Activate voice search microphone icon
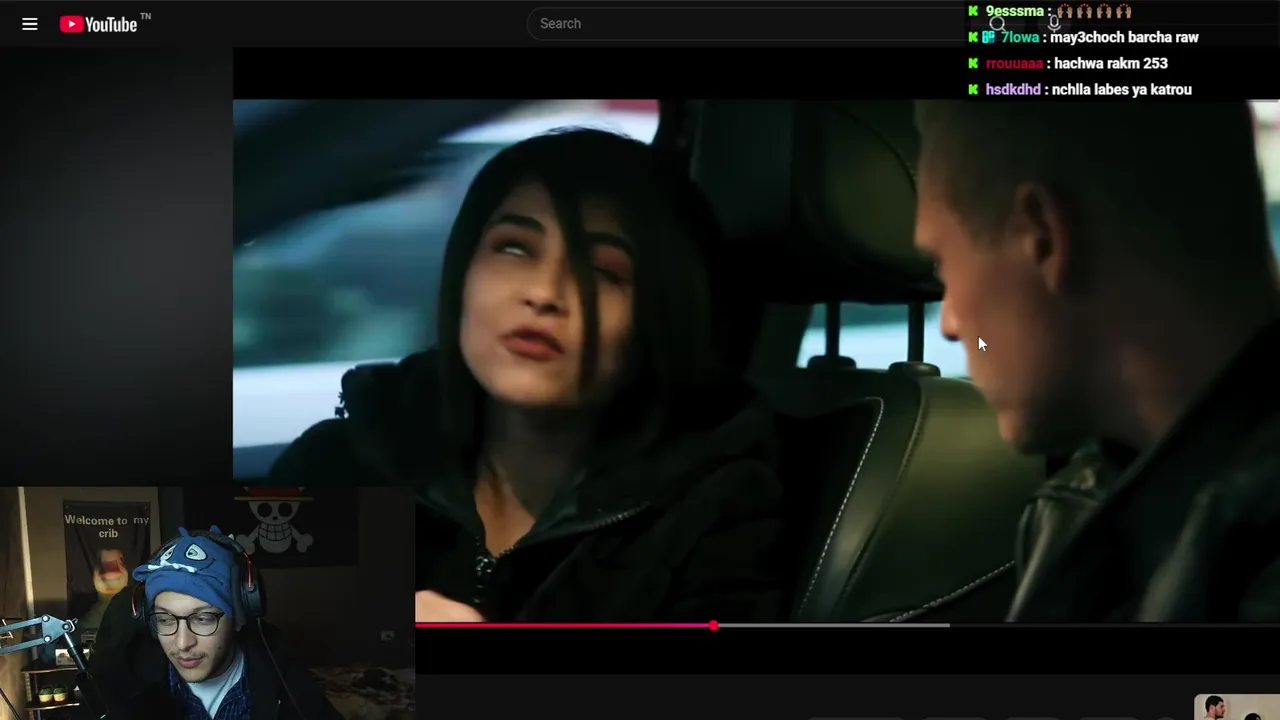The width and height of the screenshot is (1280, 720). (x=1053, y=24)
